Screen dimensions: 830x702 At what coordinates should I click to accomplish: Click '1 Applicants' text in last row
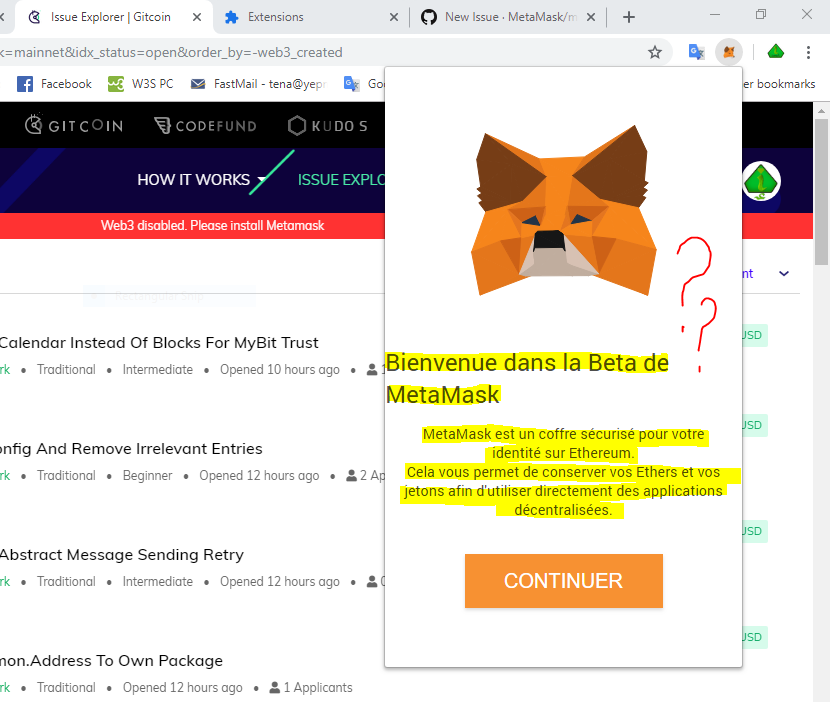(x=318, y=687)
